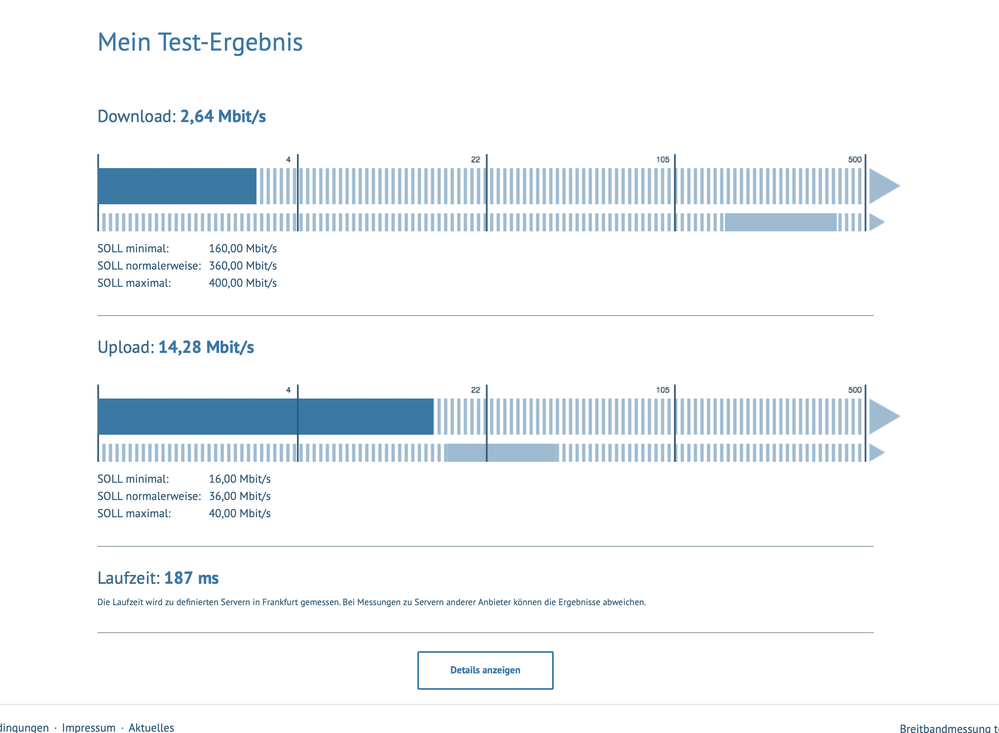Click the Mein Test-Ergebnis page title
Image resolution: width=999 pixels, height=733 pixels.
(x=200, y=42)
